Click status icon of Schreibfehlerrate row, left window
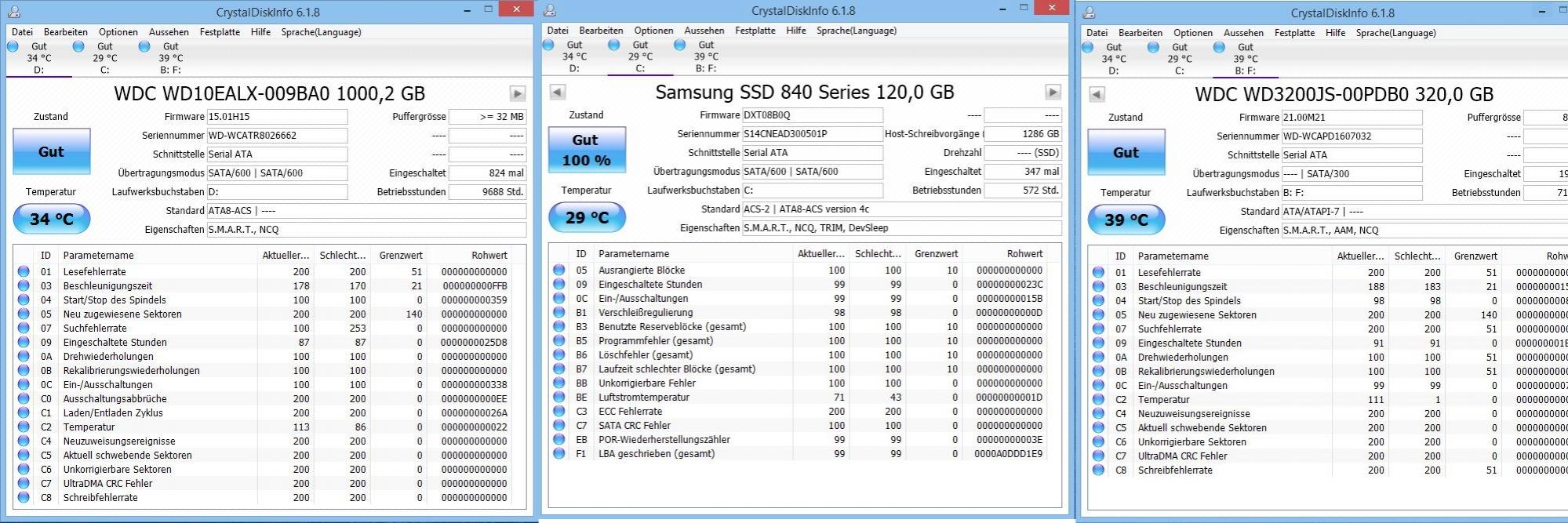 coord(24,498)
